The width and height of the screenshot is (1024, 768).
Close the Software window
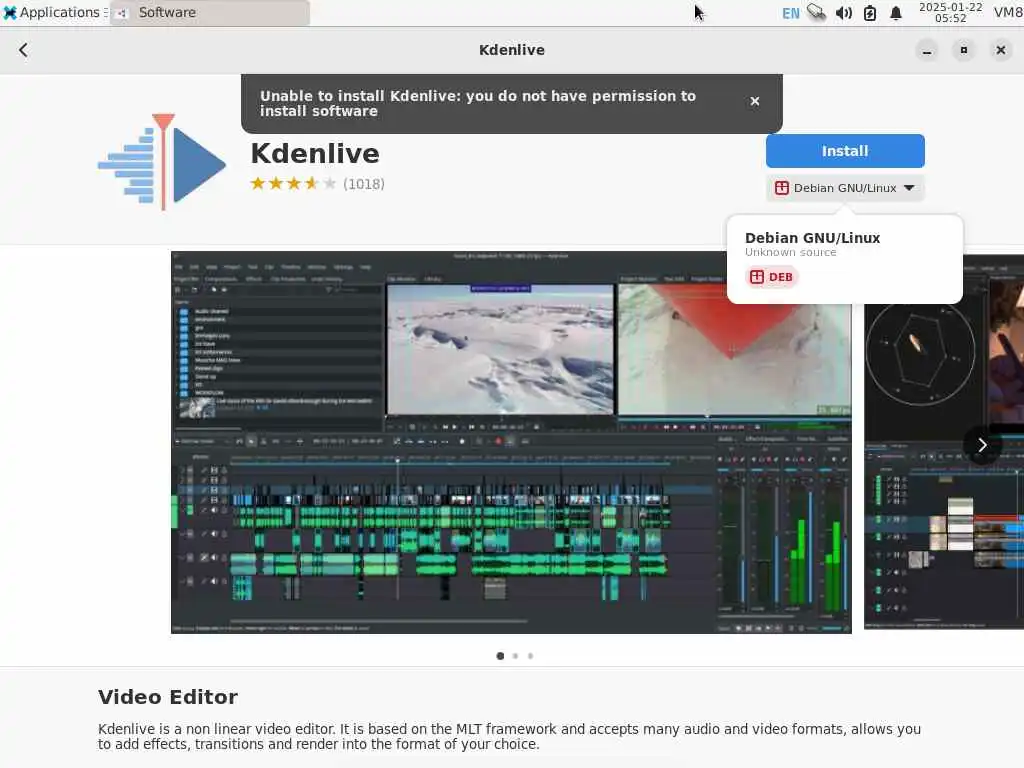click(1000, 50)
